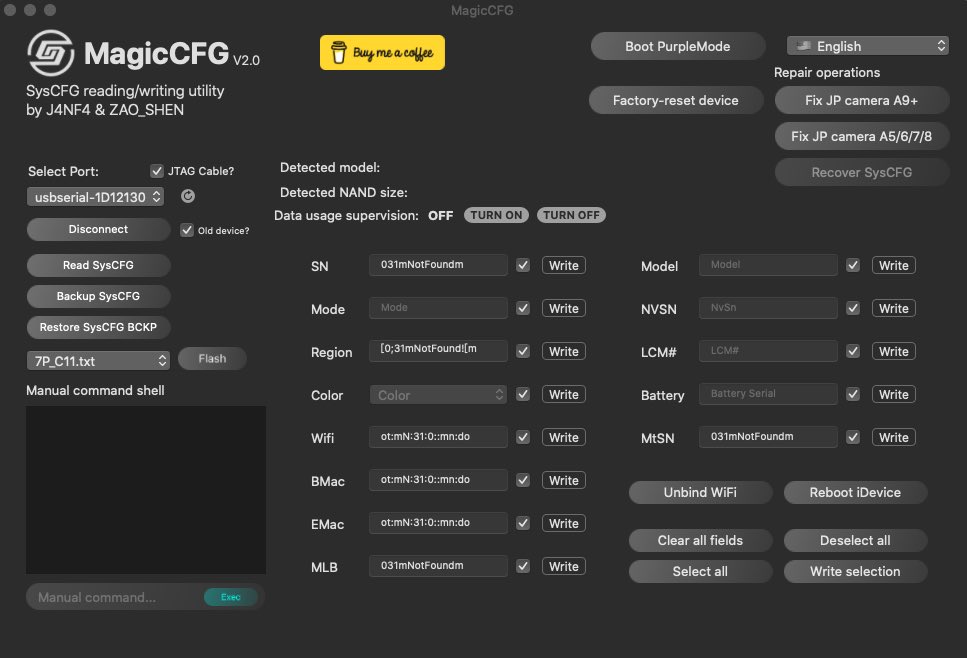Turn on data usage supervision
967x658 pixels.
tap(496, 215)
